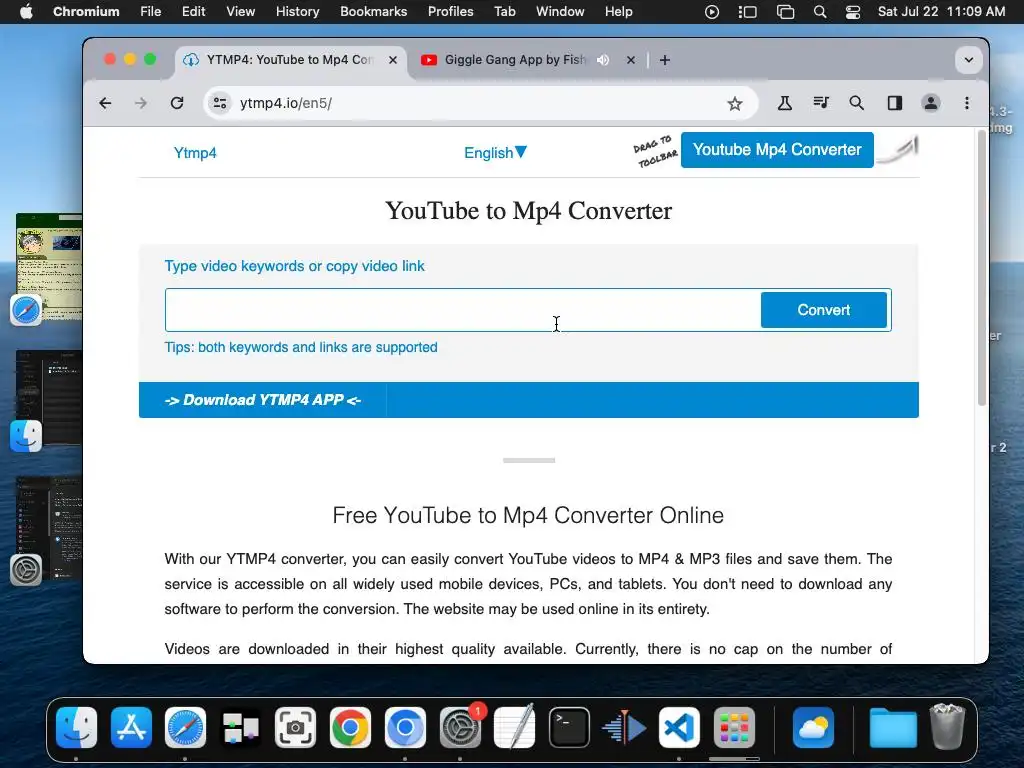Open the Profiles menu
The height and width of the screenshot is (768, 1024).
[451, 12]
